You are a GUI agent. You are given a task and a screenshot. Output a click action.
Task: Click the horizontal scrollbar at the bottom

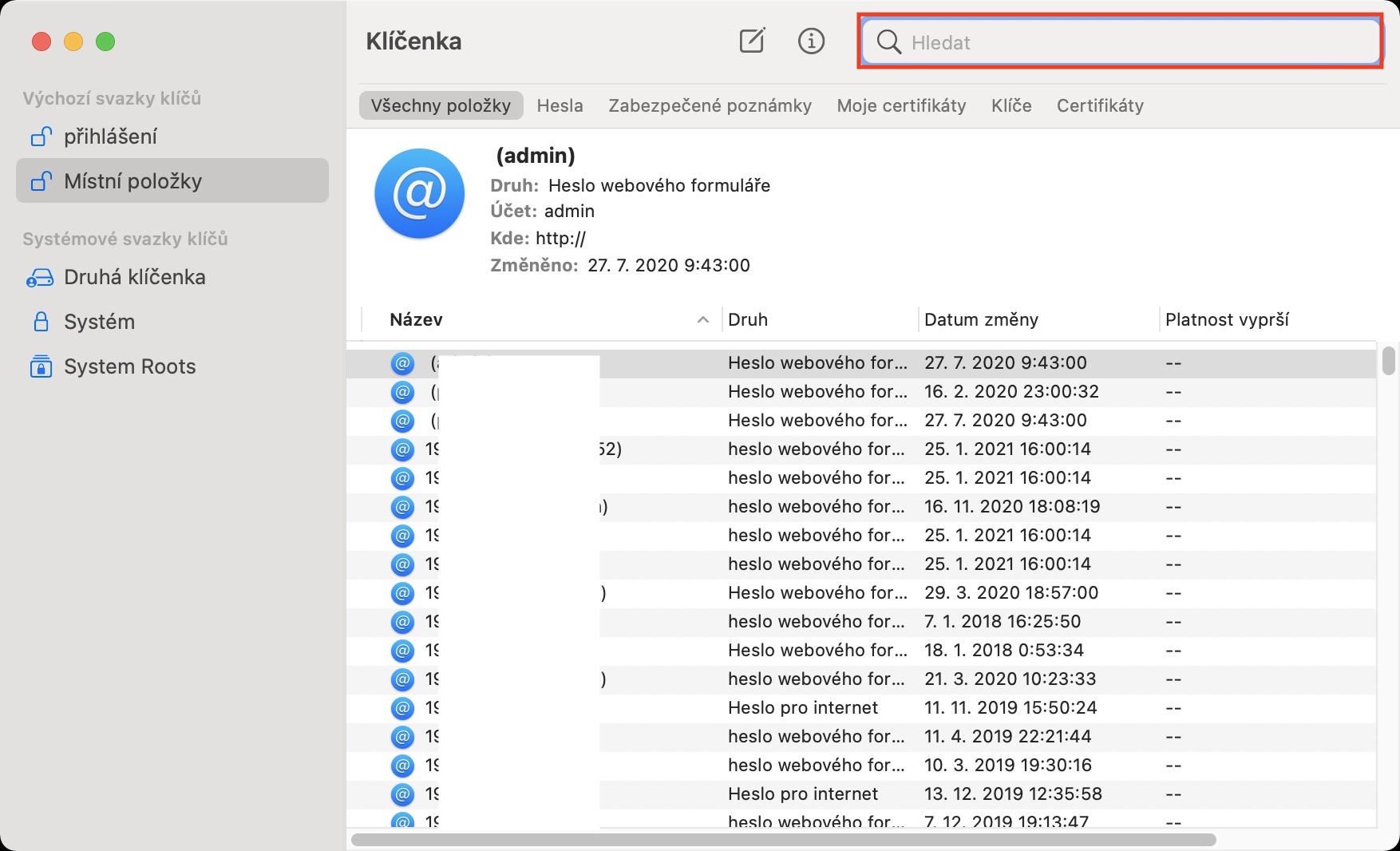782,840
